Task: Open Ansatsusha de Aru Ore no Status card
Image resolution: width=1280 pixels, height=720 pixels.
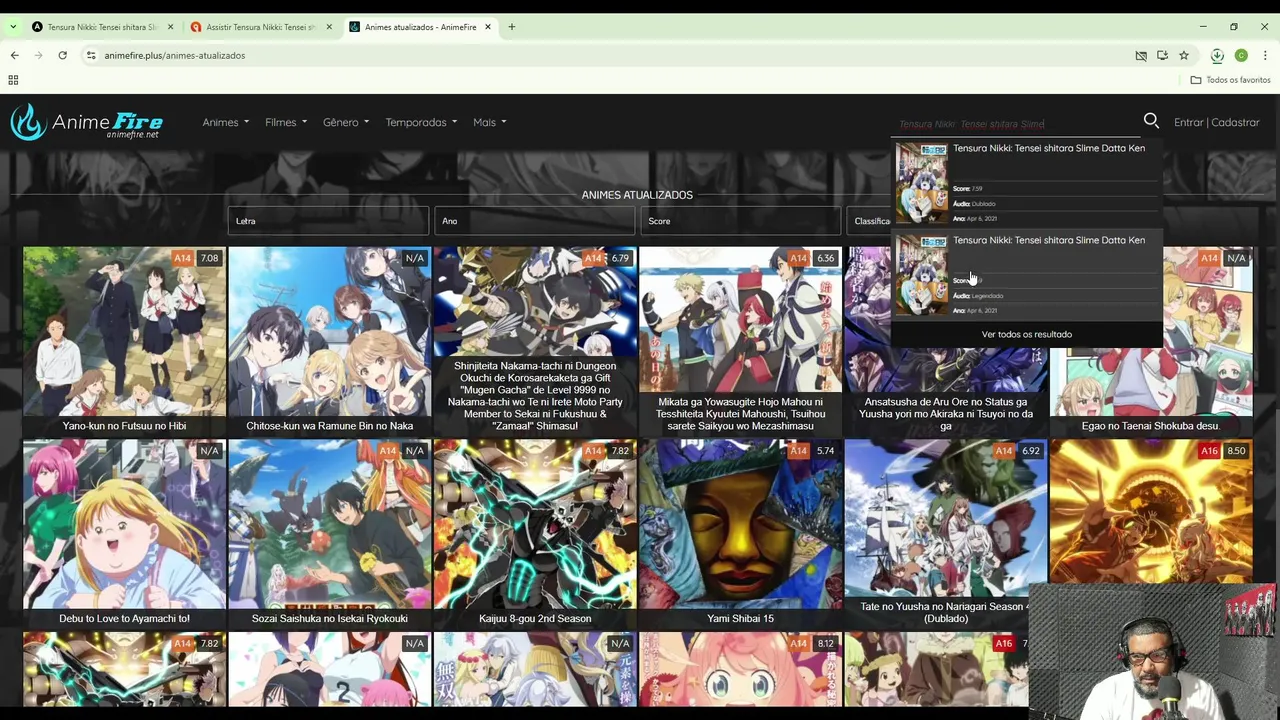Action: coord(945,392)
